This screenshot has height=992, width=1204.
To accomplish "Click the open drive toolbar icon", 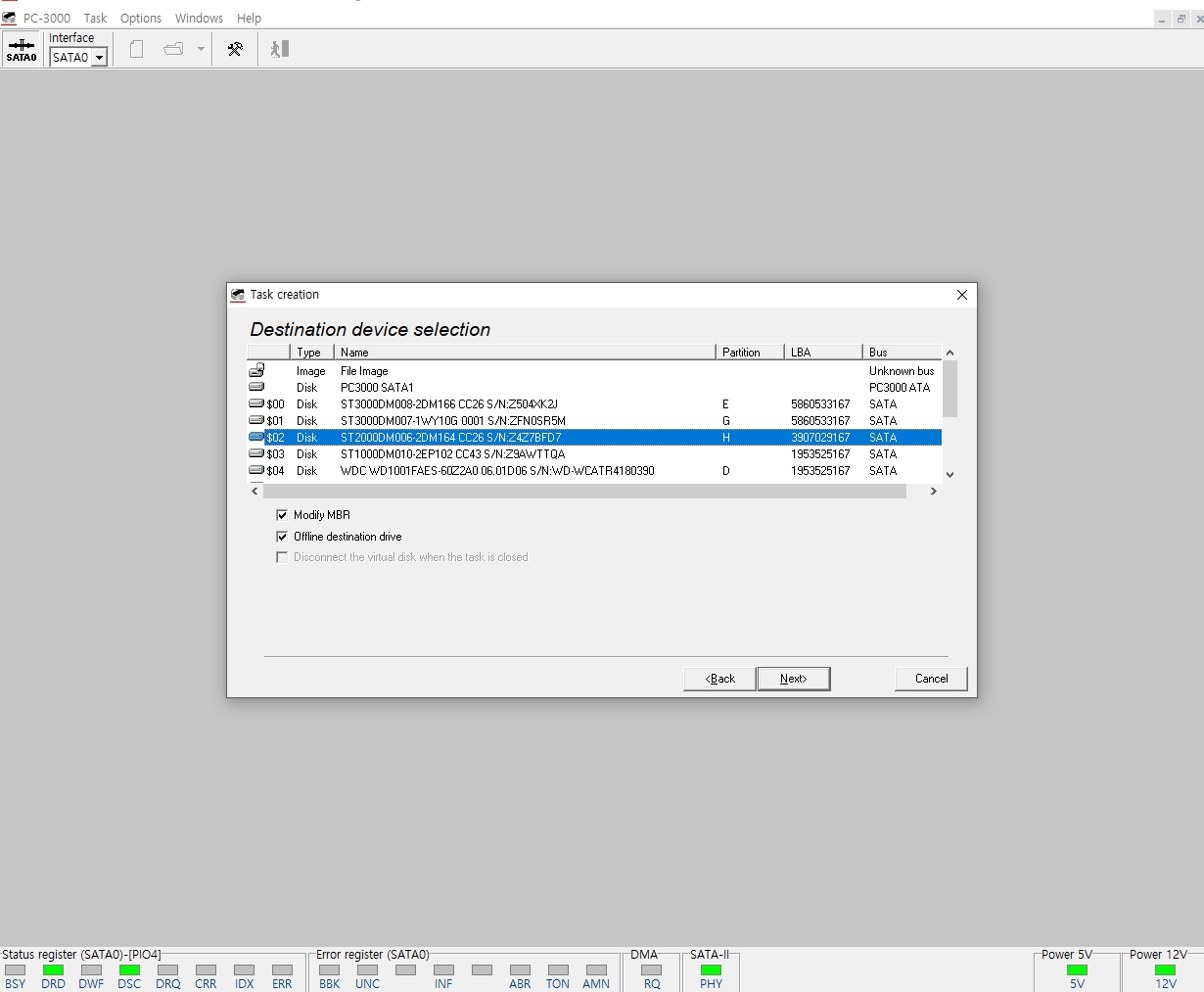I will [x=174, y=49].
